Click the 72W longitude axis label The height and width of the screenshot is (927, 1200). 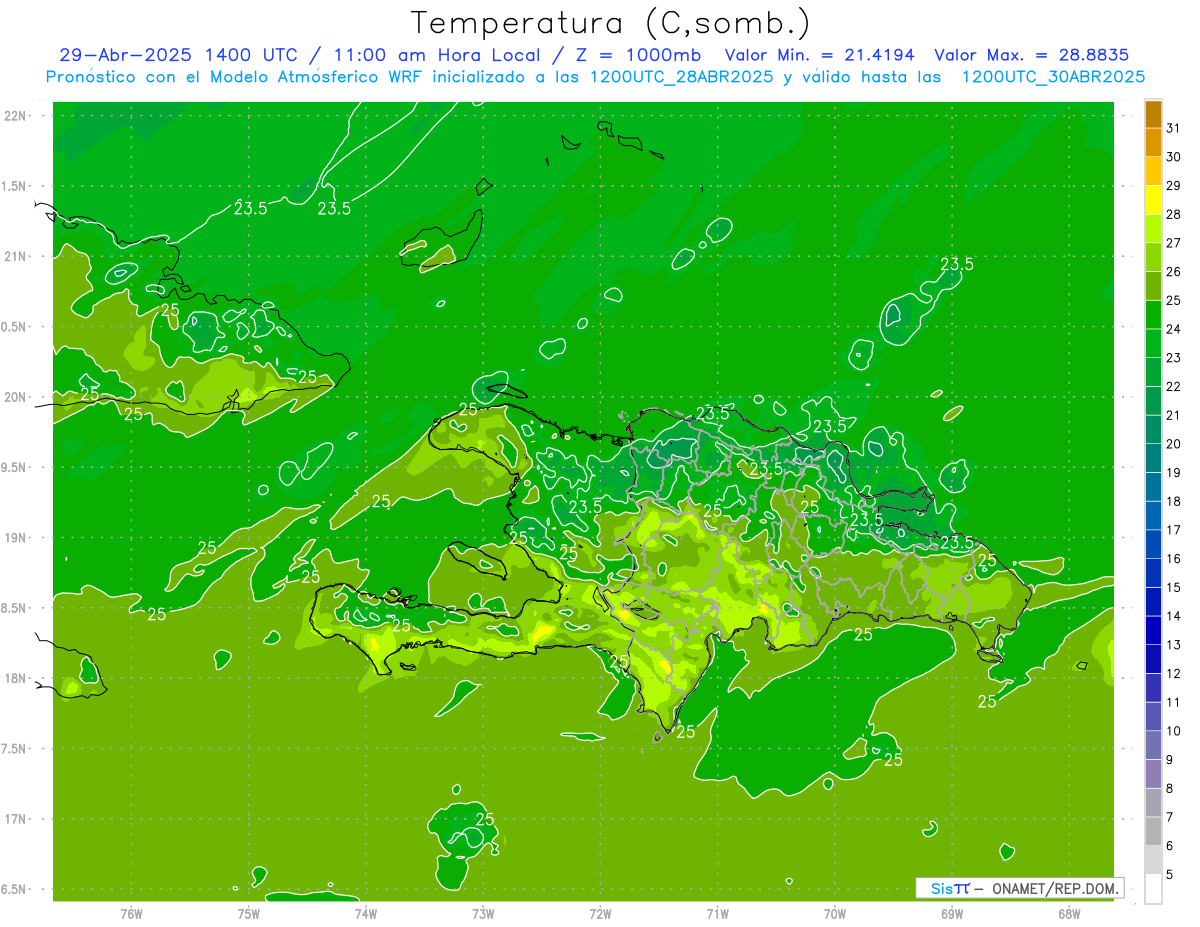click(x=601, y=914)
